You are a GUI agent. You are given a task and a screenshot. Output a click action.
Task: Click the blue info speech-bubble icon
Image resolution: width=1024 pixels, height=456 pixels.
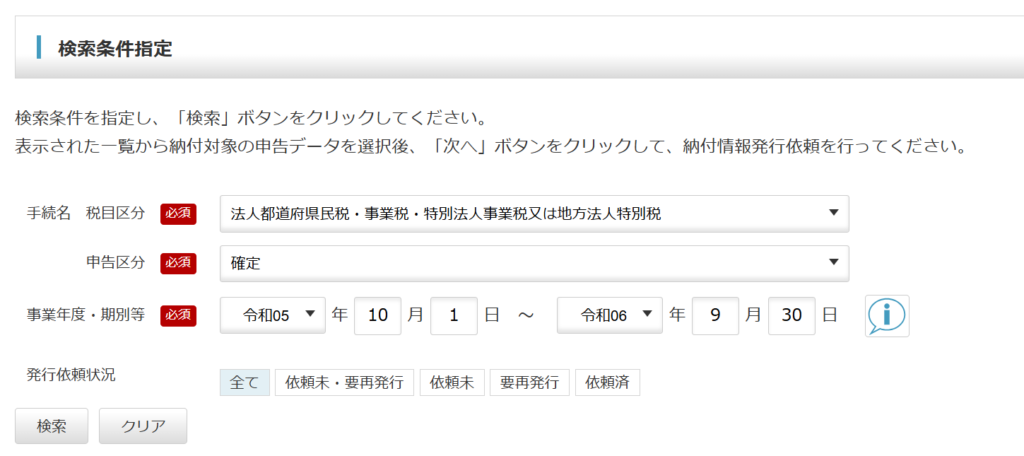[887, 316]
